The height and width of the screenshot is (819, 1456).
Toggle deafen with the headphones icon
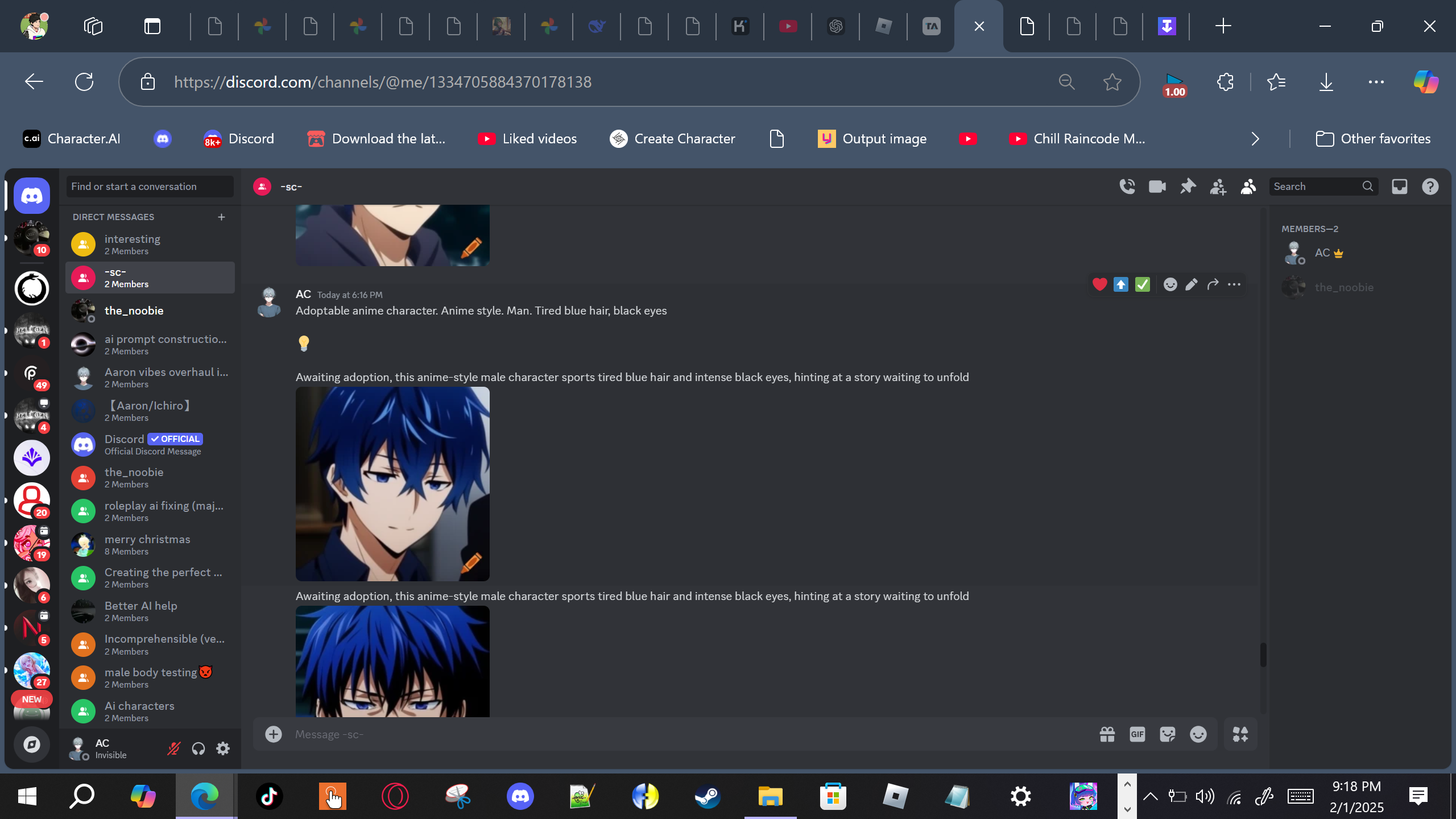[198, 748]
